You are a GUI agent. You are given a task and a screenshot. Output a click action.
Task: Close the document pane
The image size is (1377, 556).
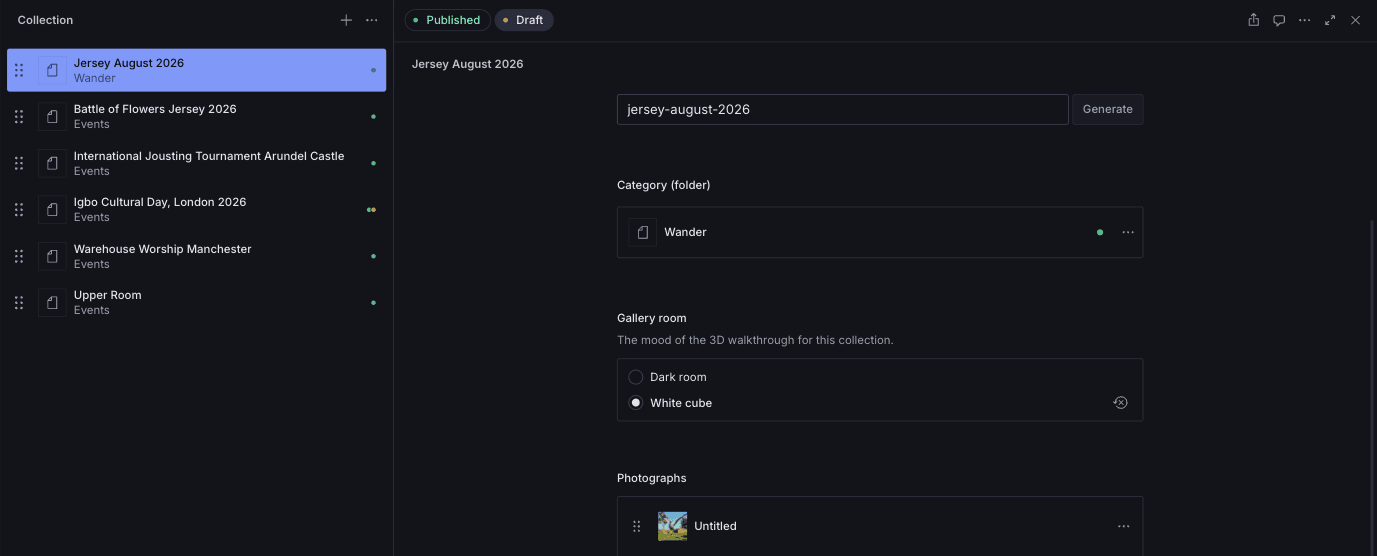(1356, 20)
